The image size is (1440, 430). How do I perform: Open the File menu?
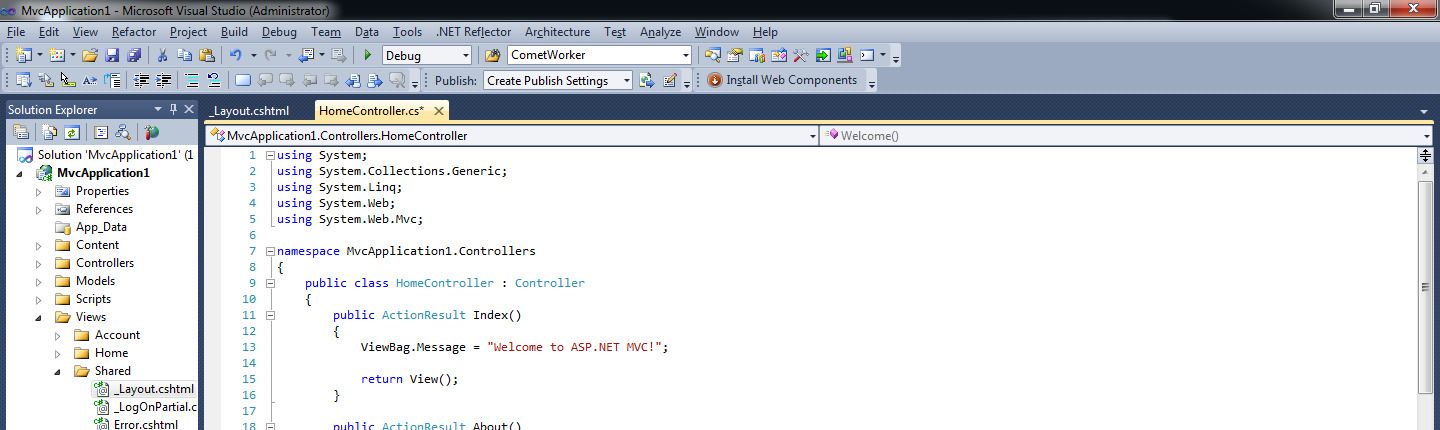[15, 32]
